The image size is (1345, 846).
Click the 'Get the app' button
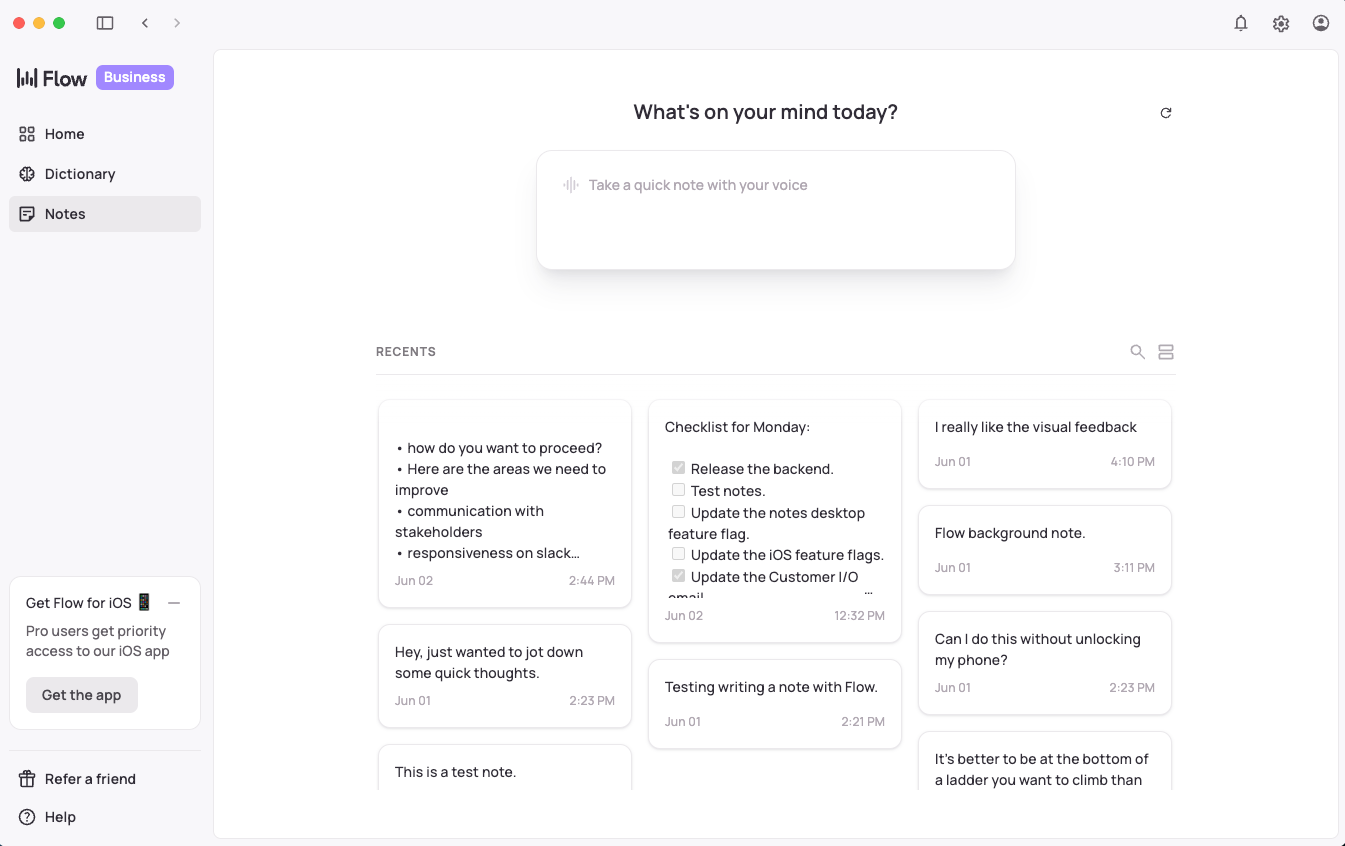pyautogui.click(x=81, y=694)
